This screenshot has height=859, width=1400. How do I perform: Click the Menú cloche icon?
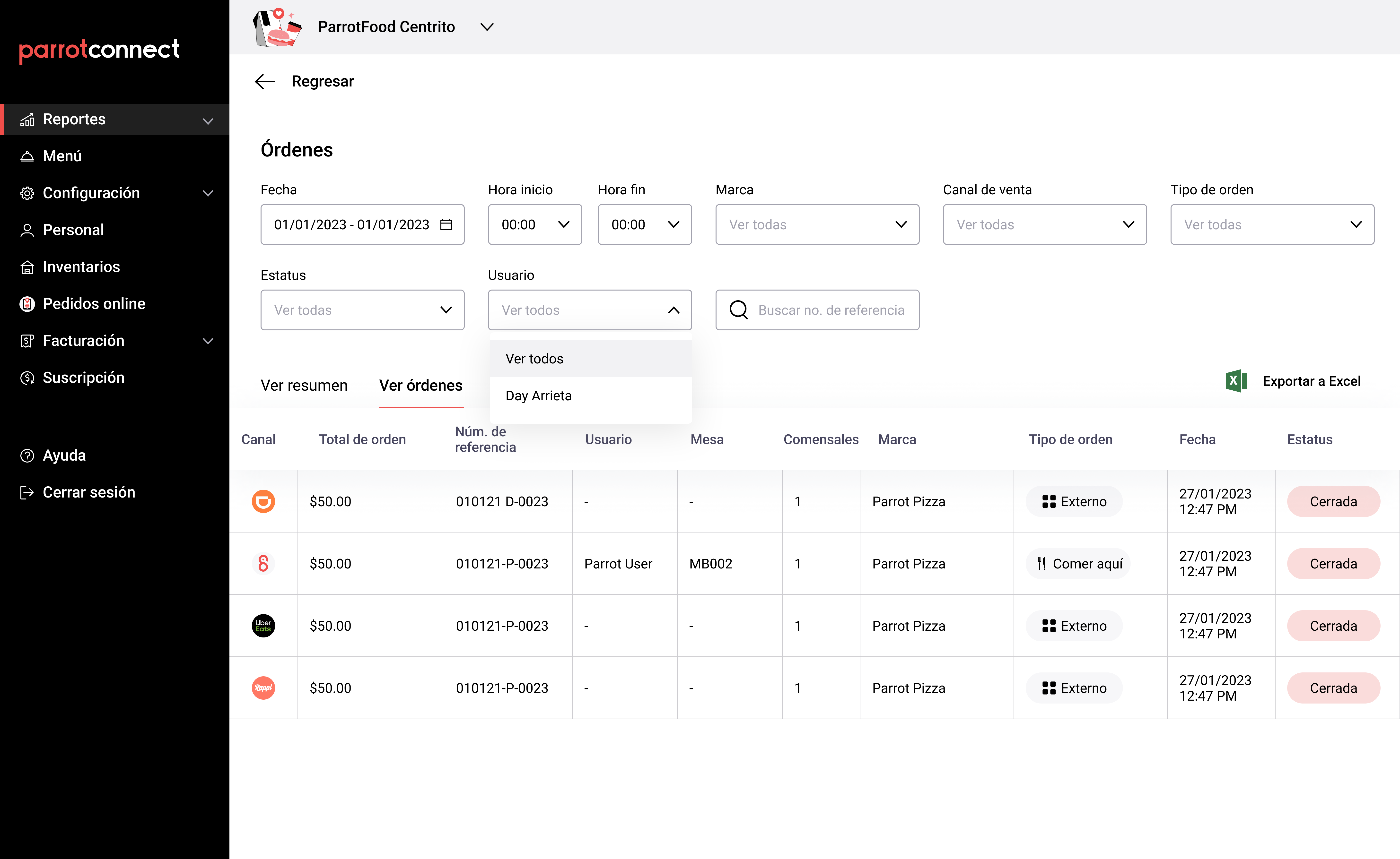(27, 156)
